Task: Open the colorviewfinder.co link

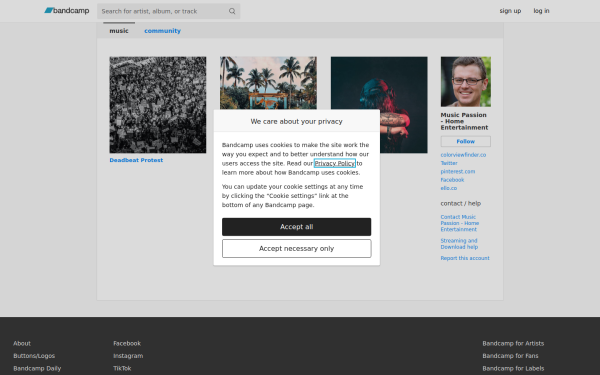Action: point(463,155)
